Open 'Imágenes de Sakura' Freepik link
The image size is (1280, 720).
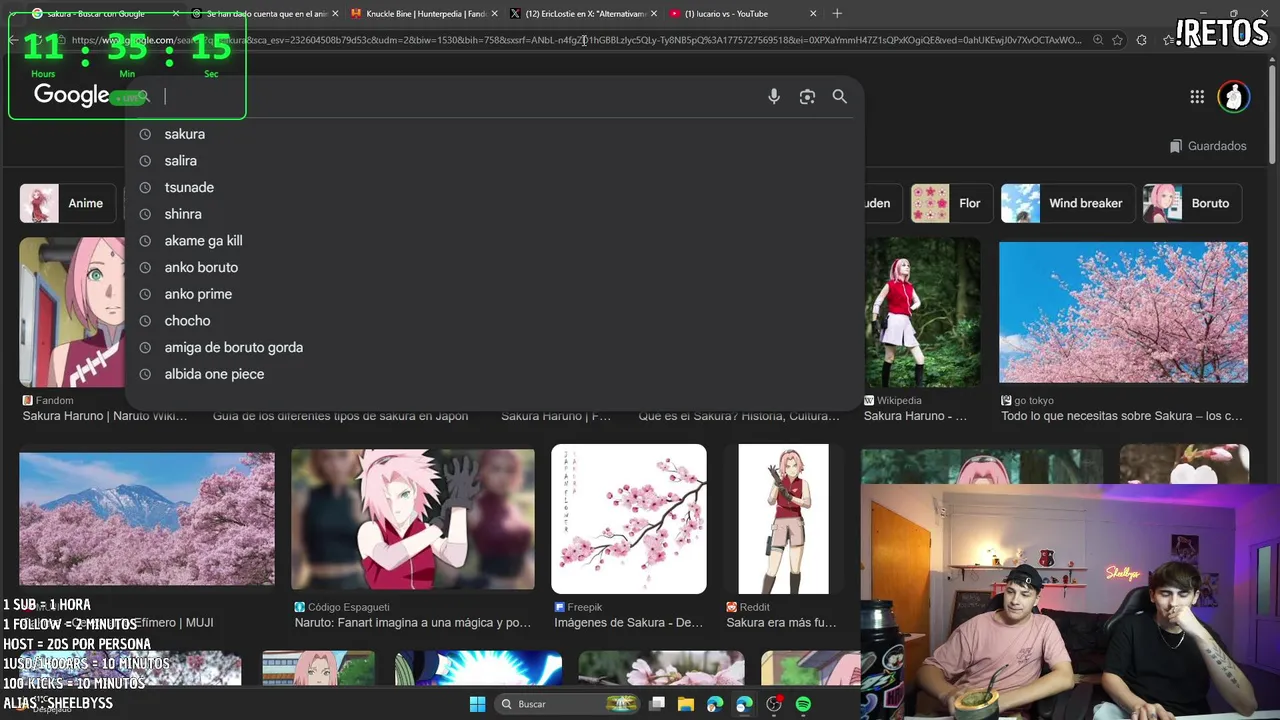tap(629, 623)
